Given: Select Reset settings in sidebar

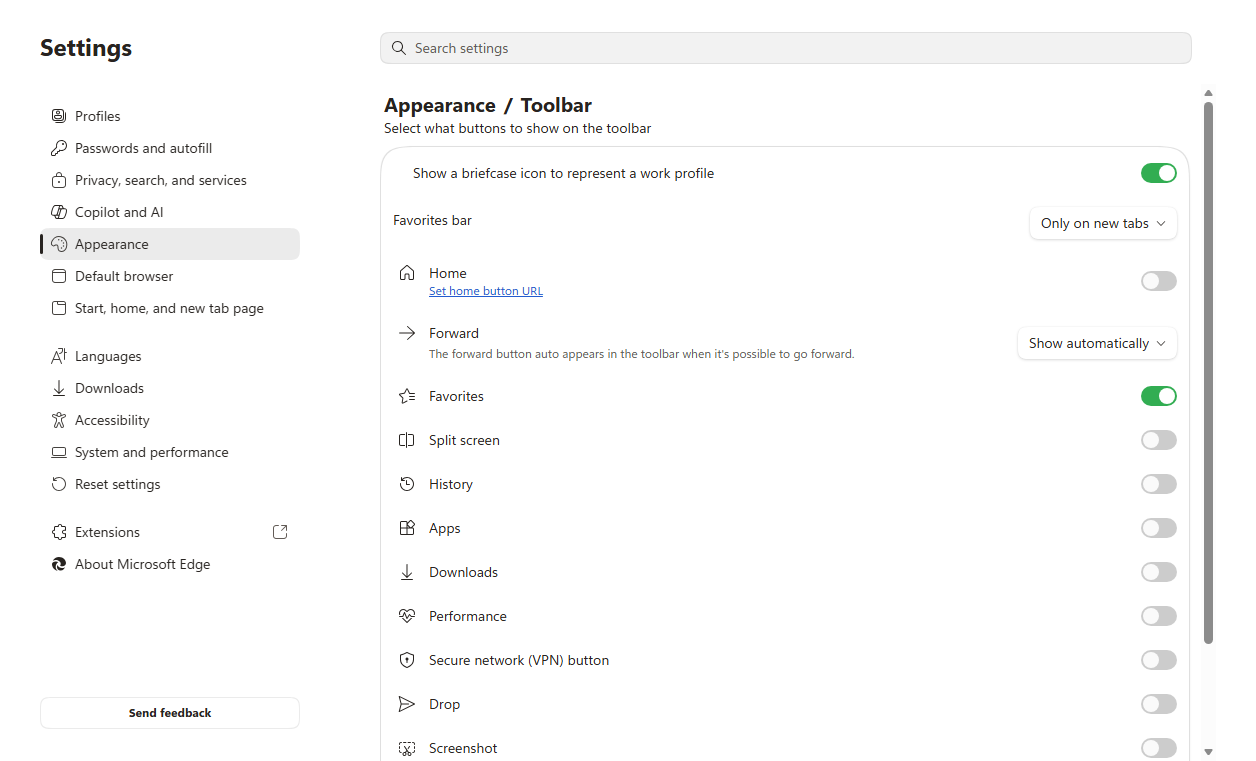Looking at the screenshot, I should [170, 484].
